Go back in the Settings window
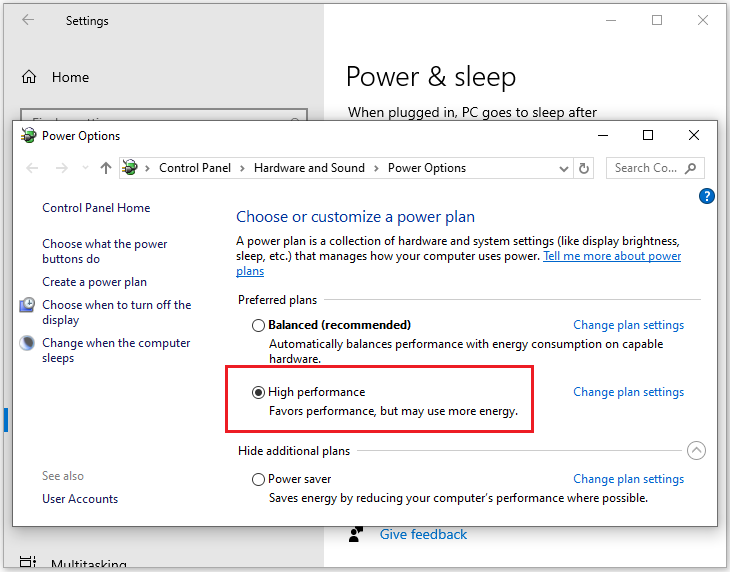Screen dimensions: 730x572 (x=28, y=20)
